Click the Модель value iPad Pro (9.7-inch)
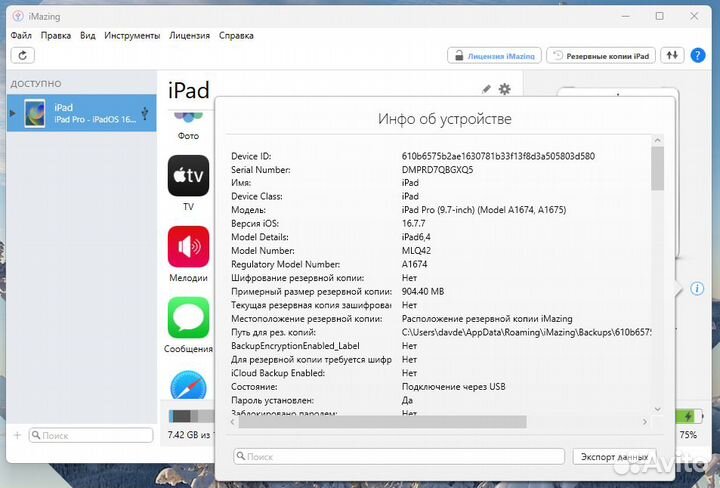 click(484, 210)
